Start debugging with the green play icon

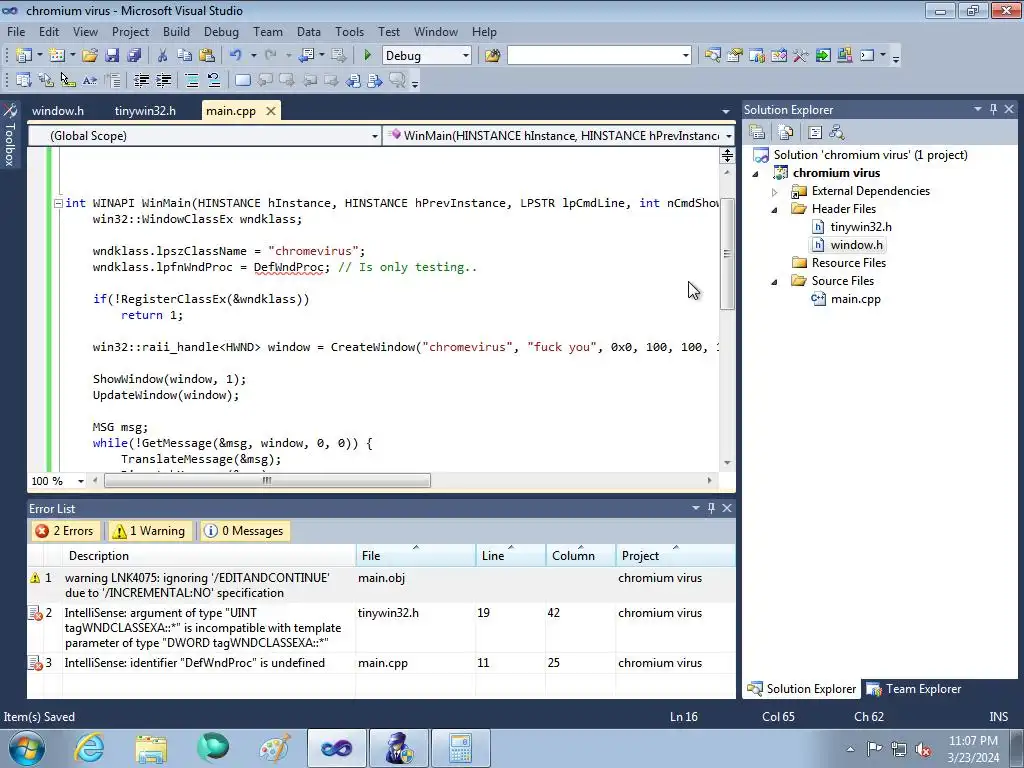click(x=367, y=56)
